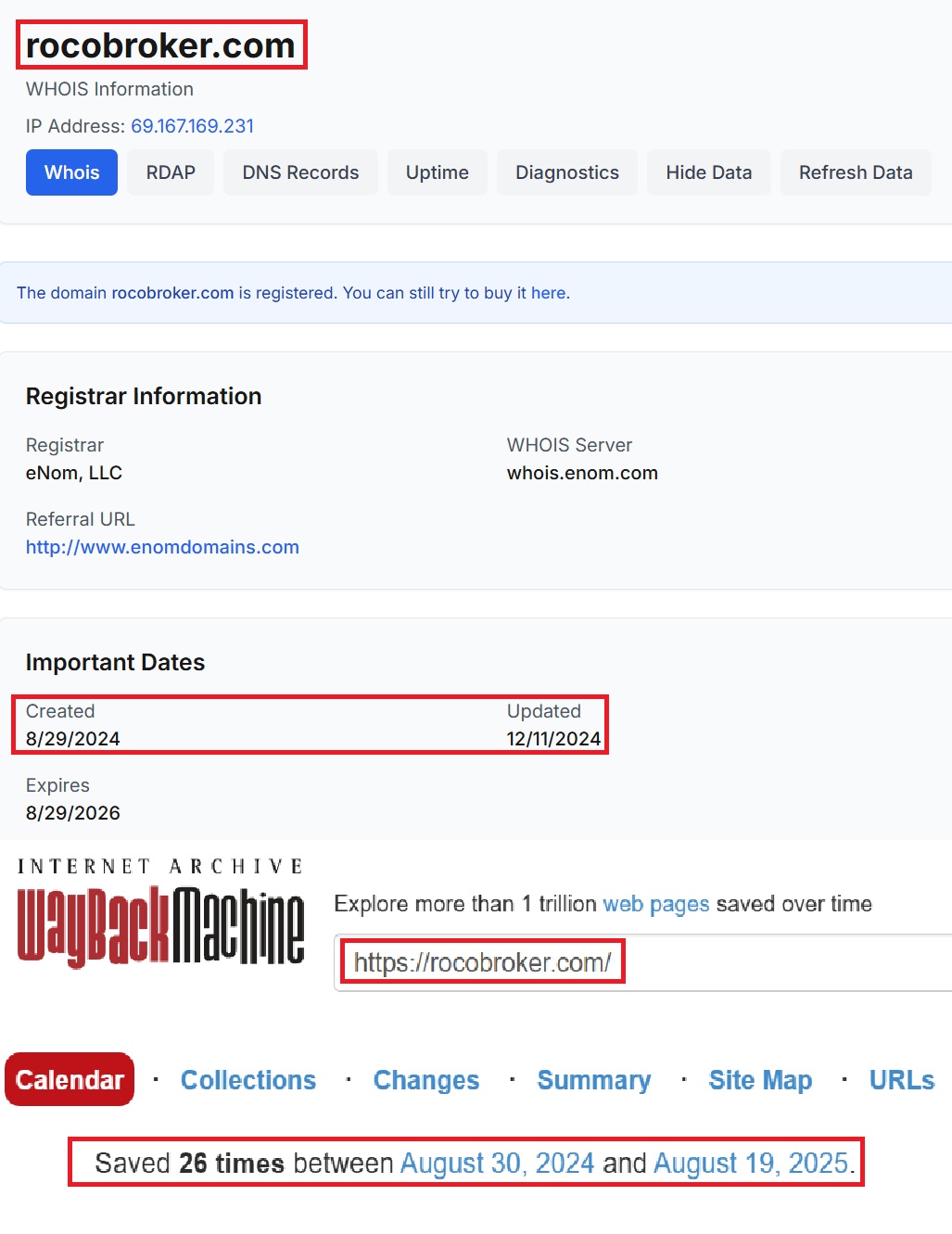Switch to the RDAP tab
Viewport: 952px width, 1234px height.
pyautogui.click(x=171, y=172)
